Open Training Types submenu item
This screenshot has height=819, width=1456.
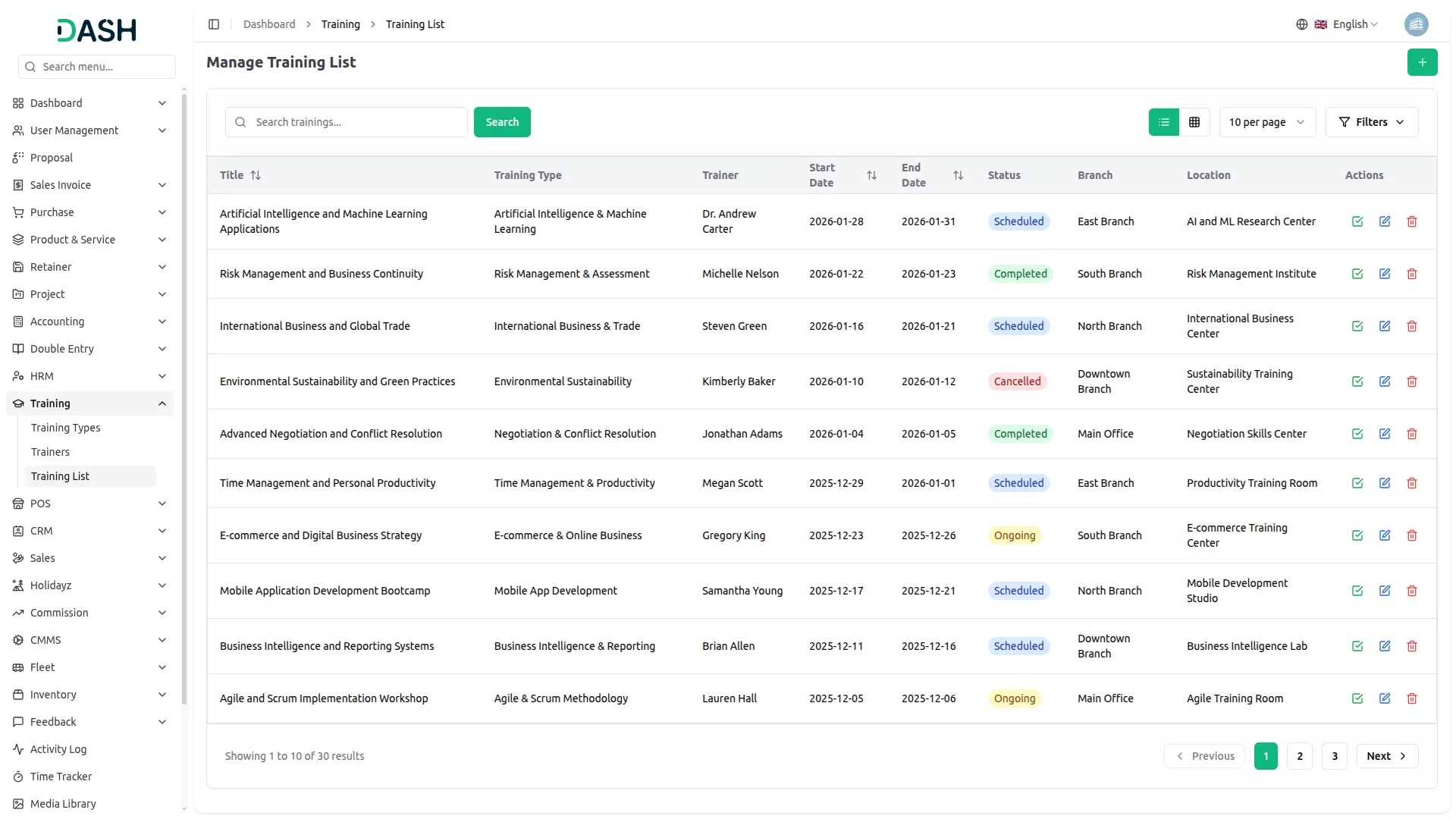pyautogui.click(x=65, y=428)
